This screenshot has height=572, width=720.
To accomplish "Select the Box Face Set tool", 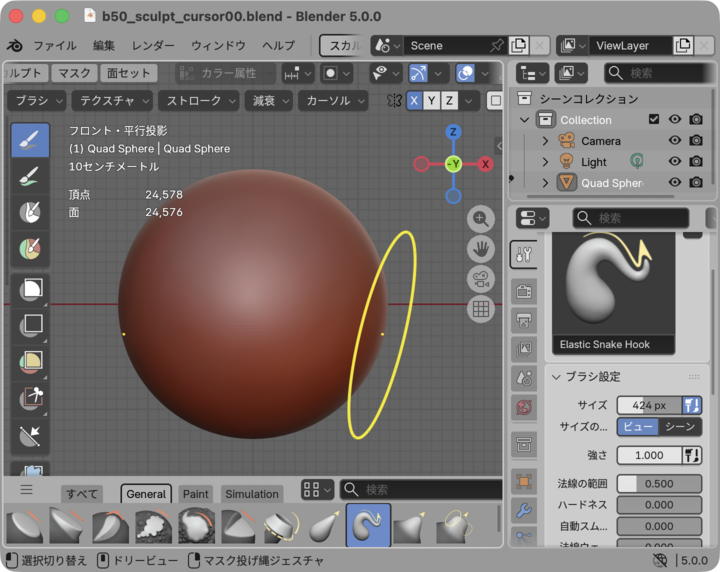I will (x=30, y=363).
